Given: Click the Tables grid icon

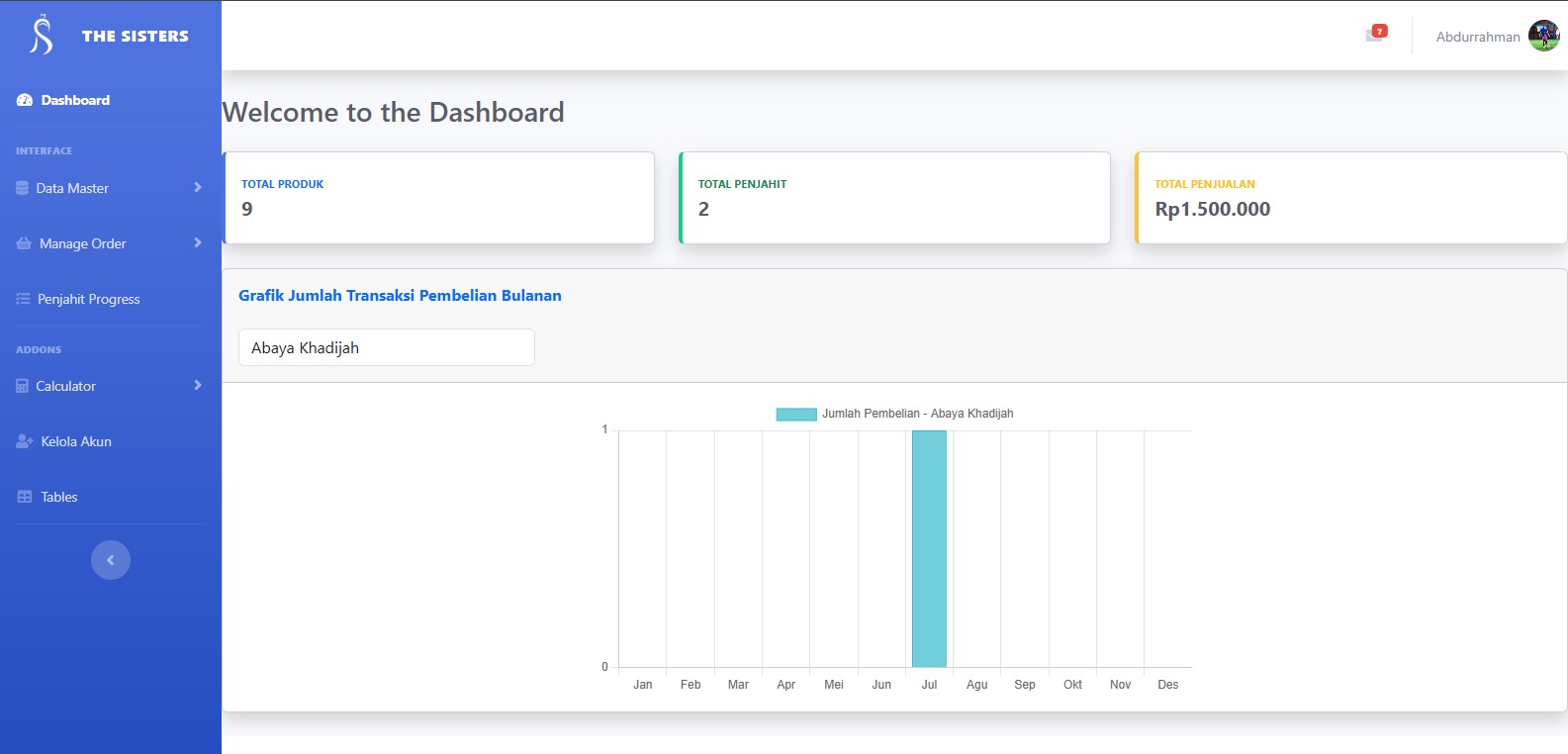Looking at the screenshot, I should [x=25, y=497].
